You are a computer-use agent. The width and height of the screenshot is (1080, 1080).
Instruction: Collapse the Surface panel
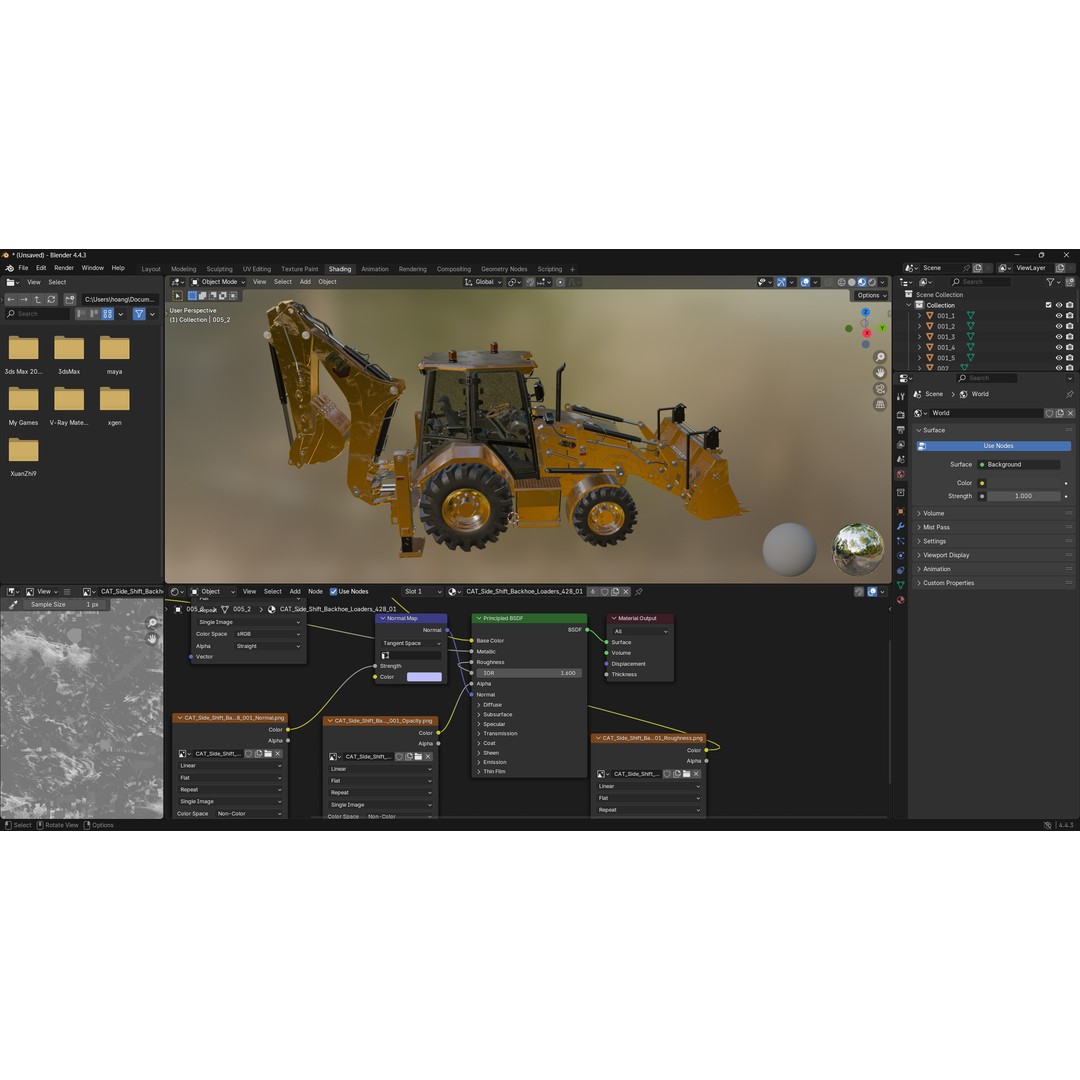coord(992,430)
